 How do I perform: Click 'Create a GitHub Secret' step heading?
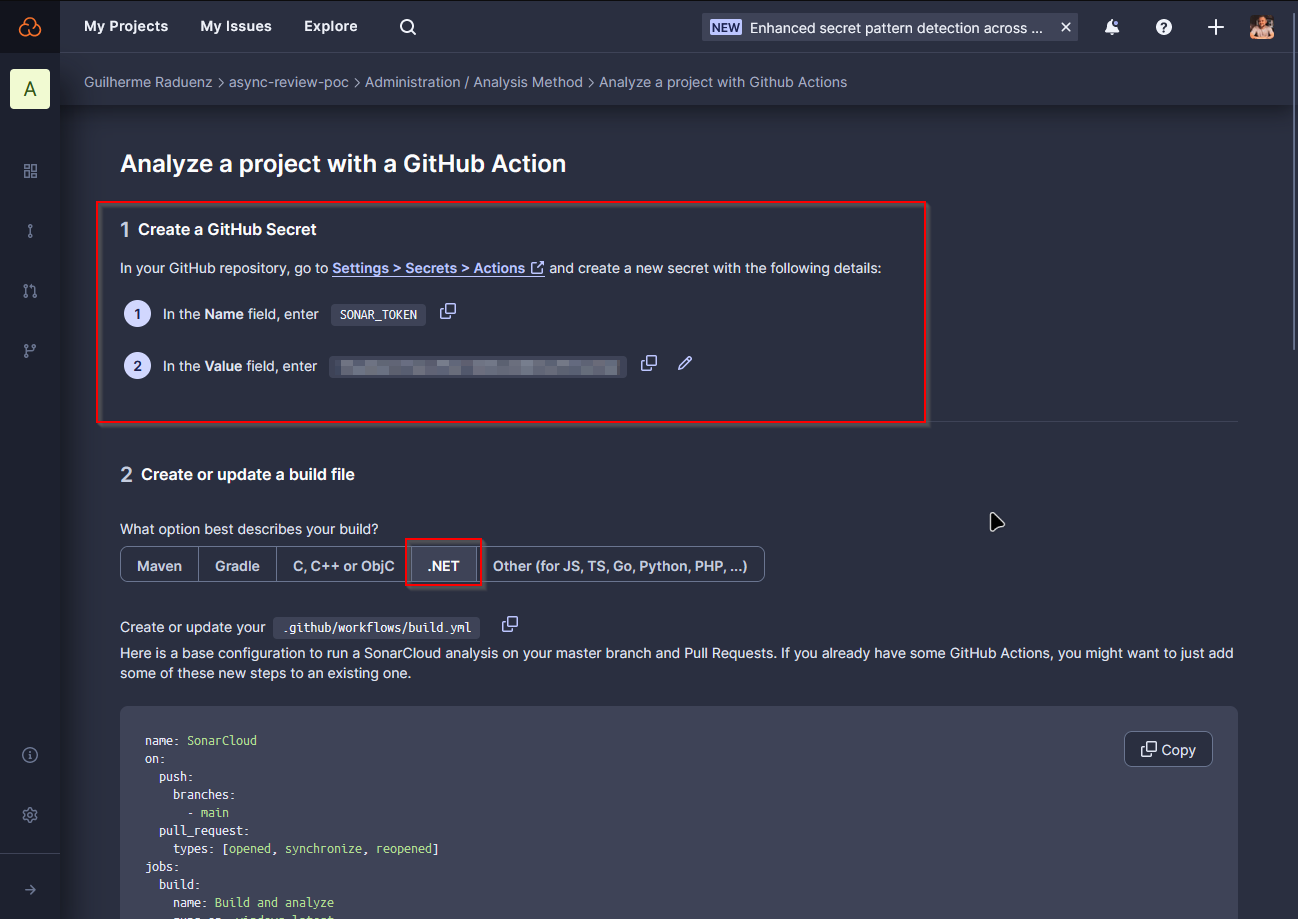click(227, 229)
